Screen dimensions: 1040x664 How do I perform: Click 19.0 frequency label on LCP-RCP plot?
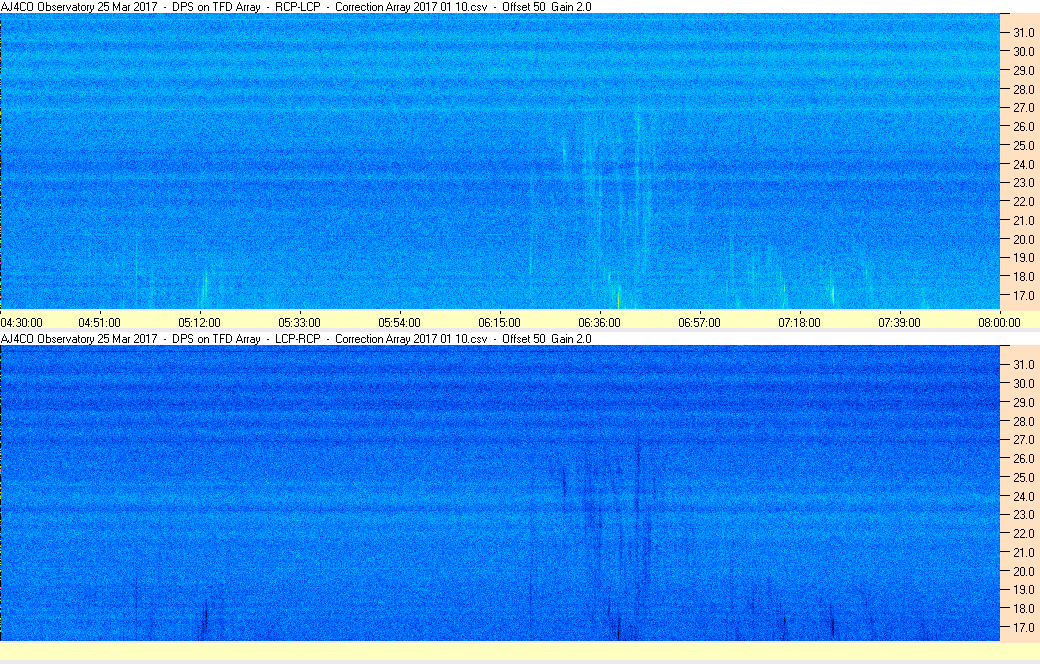(1023, 590)
